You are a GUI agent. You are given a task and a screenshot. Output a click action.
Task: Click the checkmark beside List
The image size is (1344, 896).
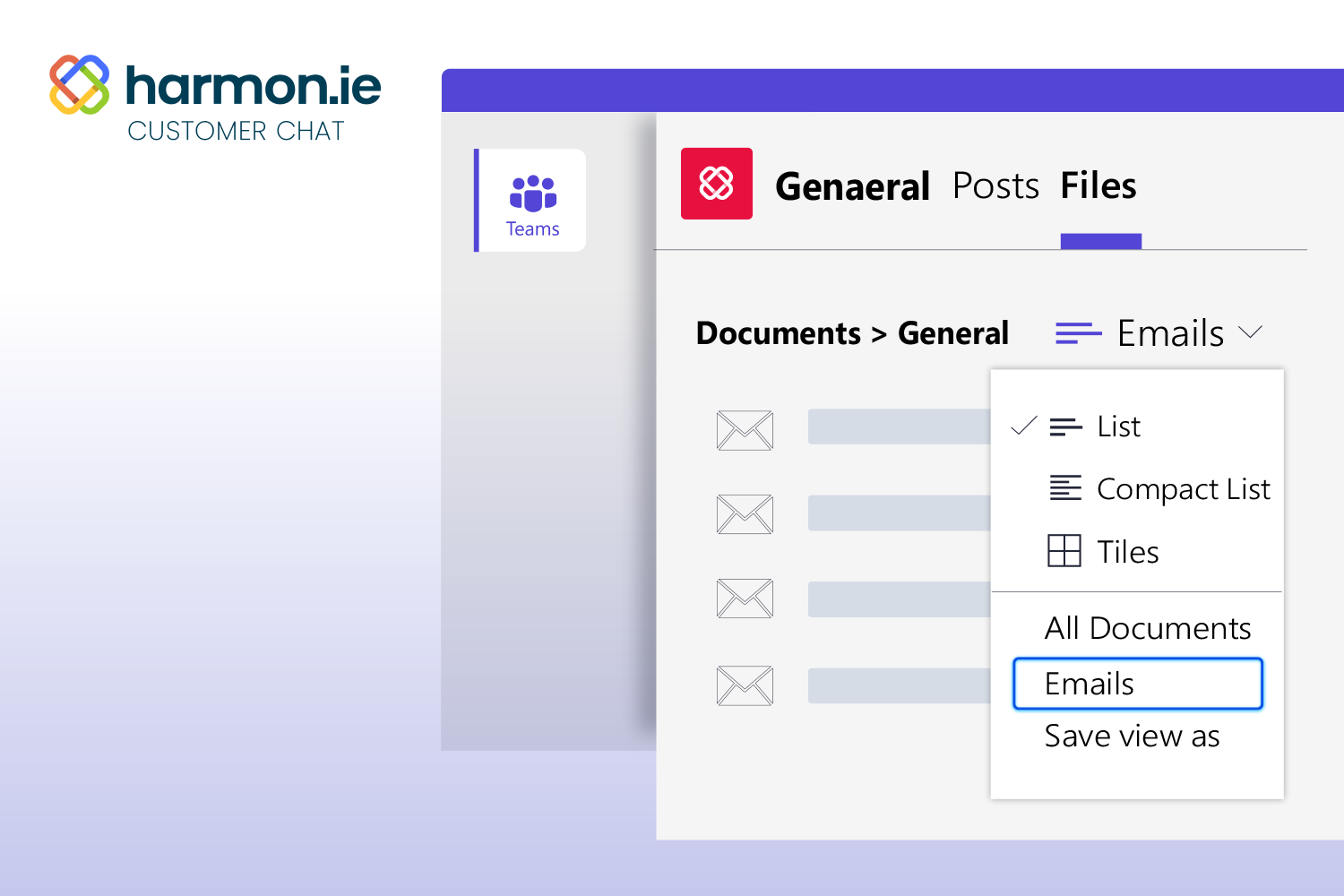click(1023, 426)
